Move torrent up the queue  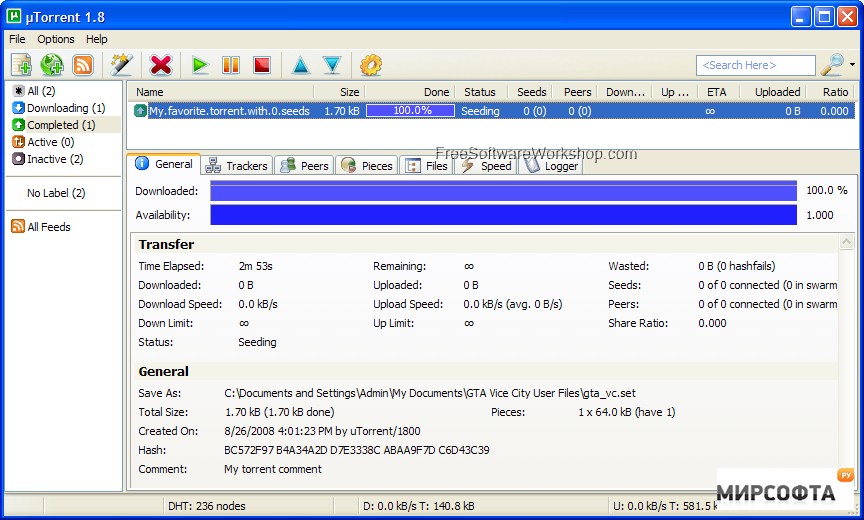tap(301, 65)
